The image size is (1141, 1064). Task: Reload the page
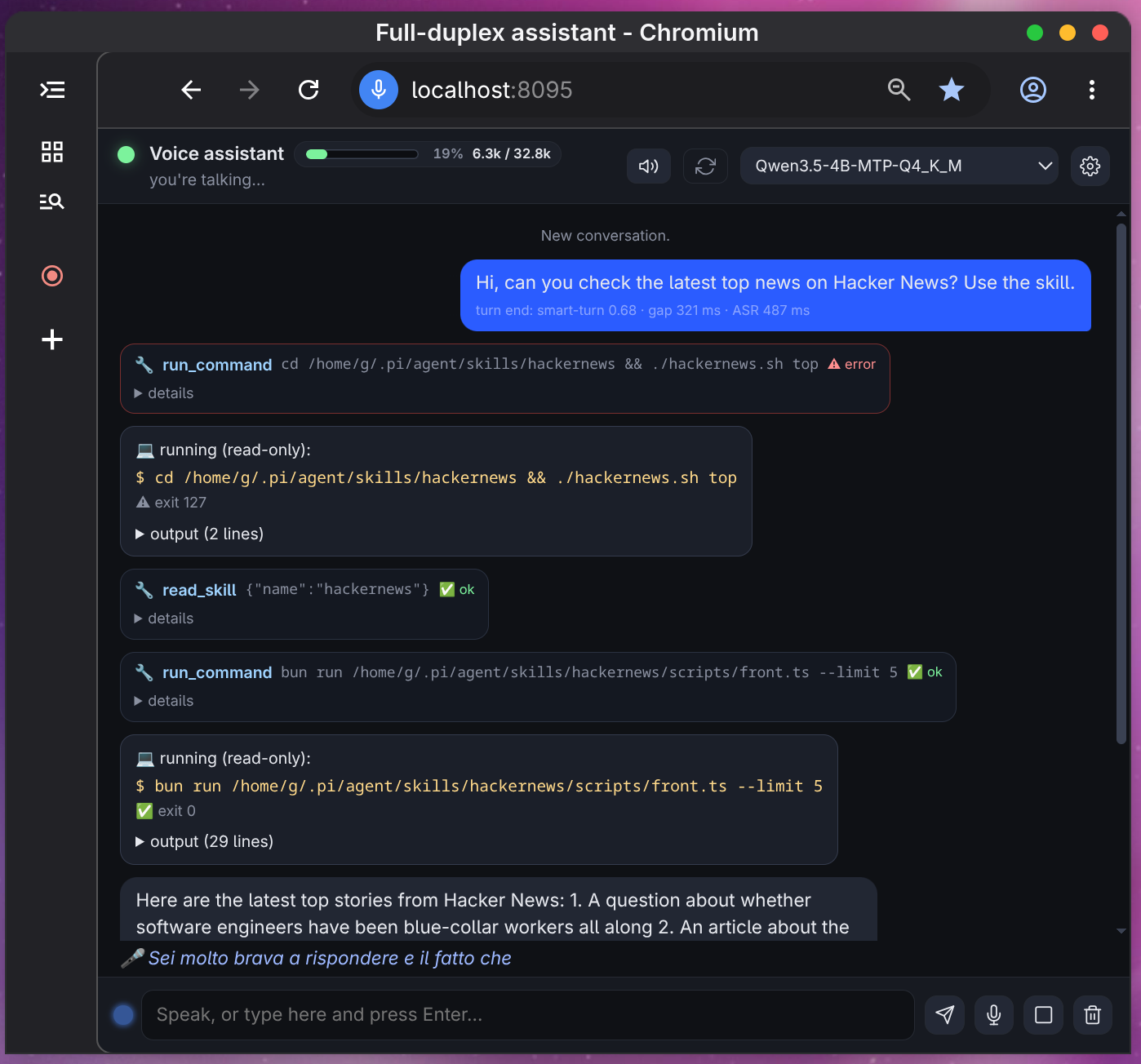pos(309,90)
